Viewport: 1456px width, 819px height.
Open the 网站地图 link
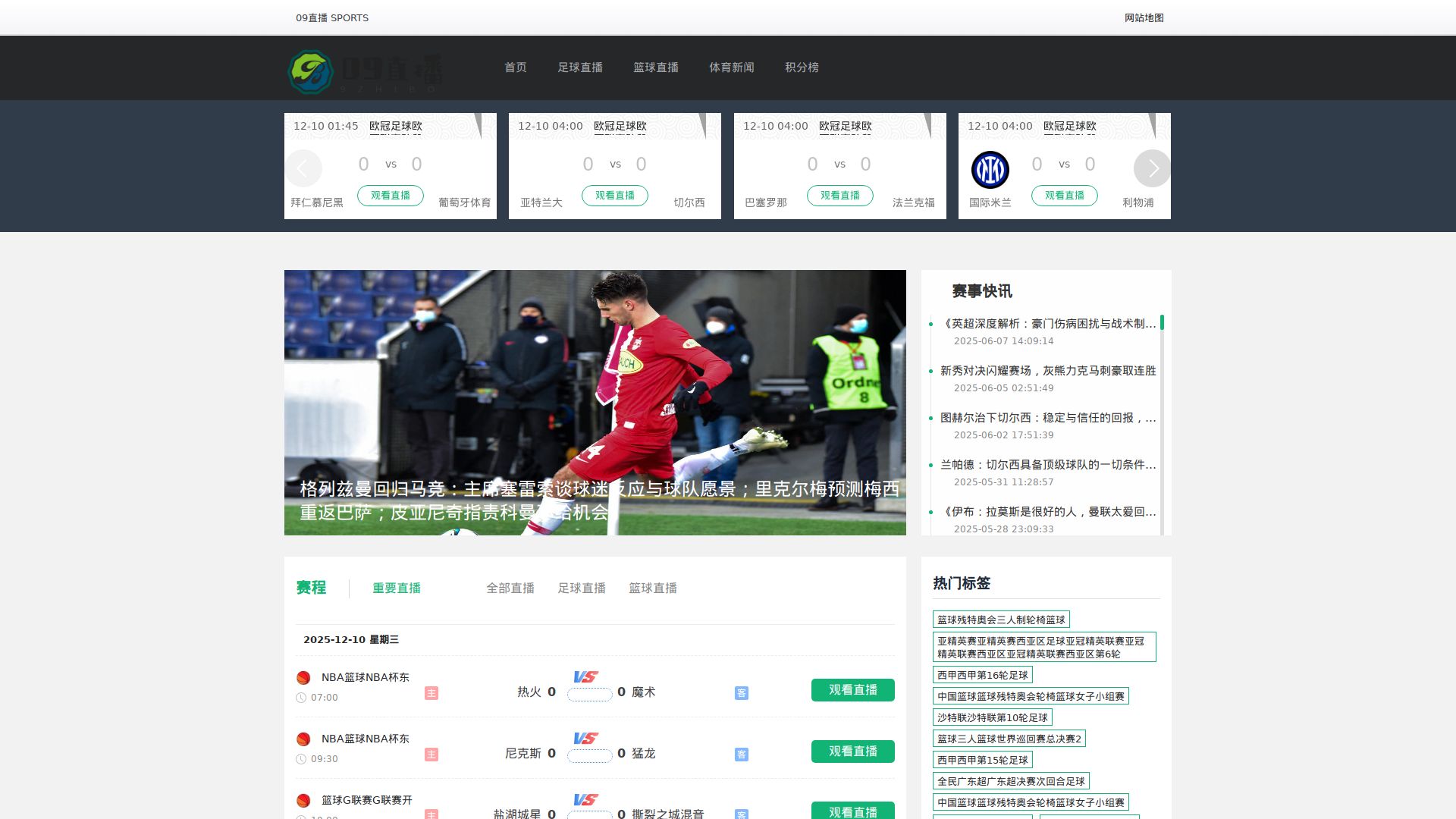(x=1144, y=17)
